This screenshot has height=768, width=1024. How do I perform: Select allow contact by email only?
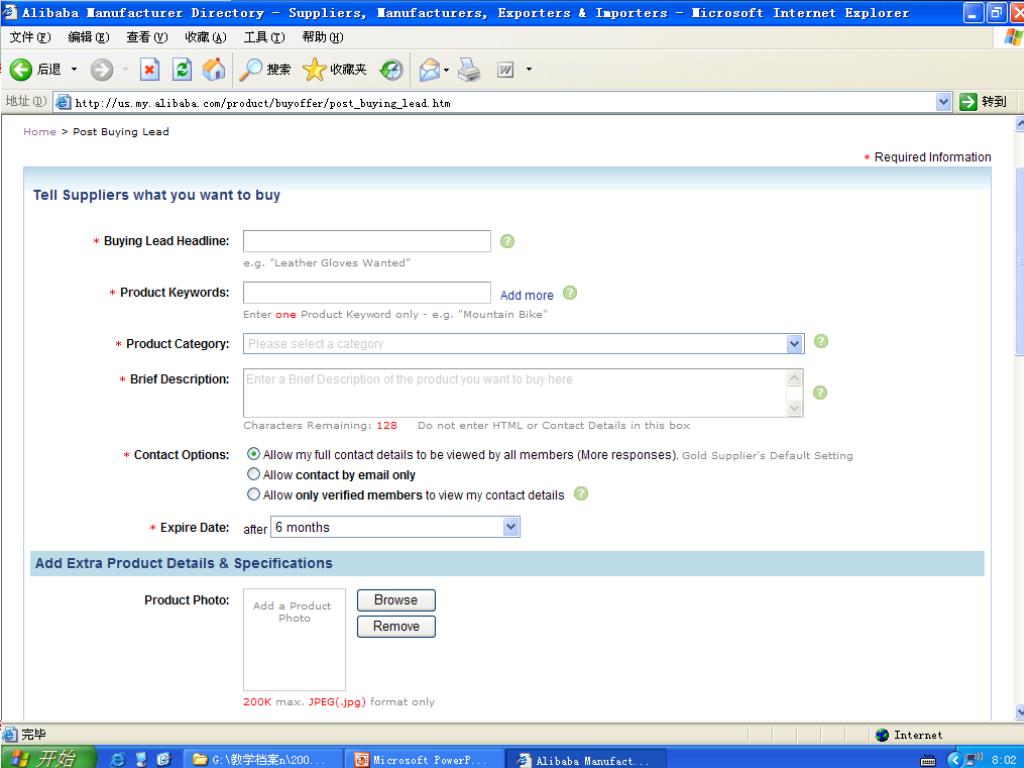click(x=253, y=474)
